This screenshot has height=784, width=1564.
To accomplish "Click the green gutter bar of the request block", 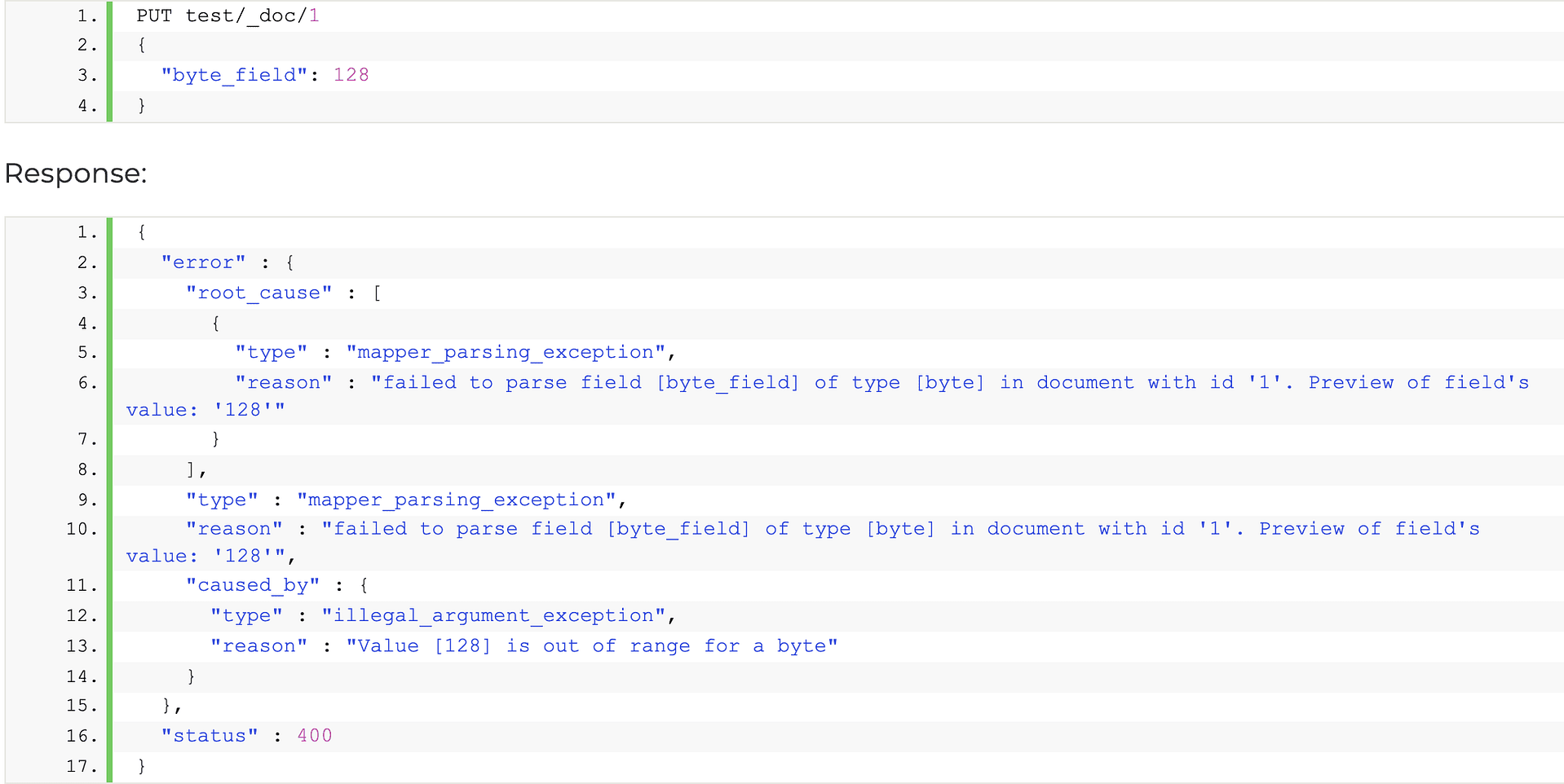I will [x=110, y=61].
